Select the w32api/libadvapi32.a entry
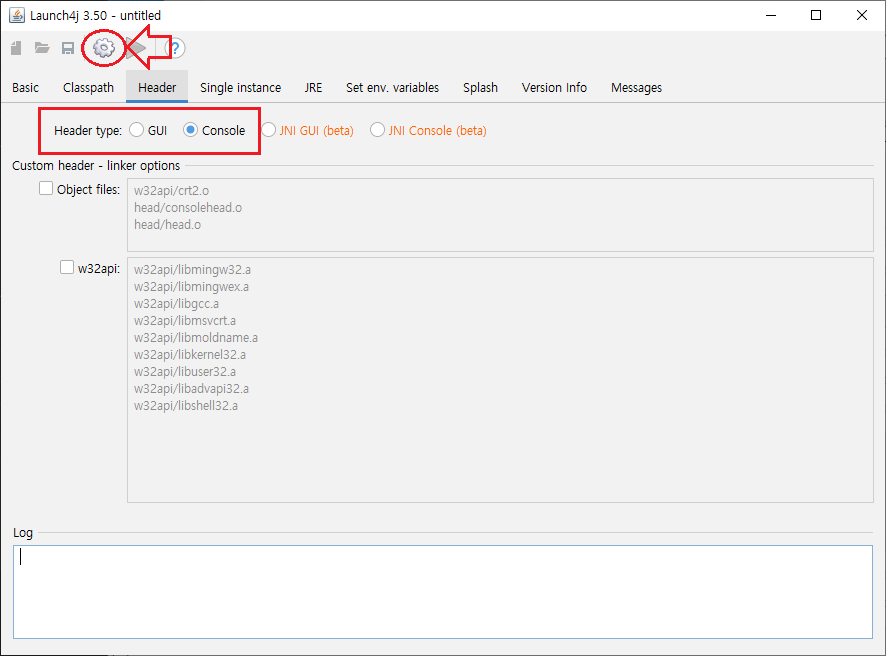886x656 pixels. pos(191,389)
